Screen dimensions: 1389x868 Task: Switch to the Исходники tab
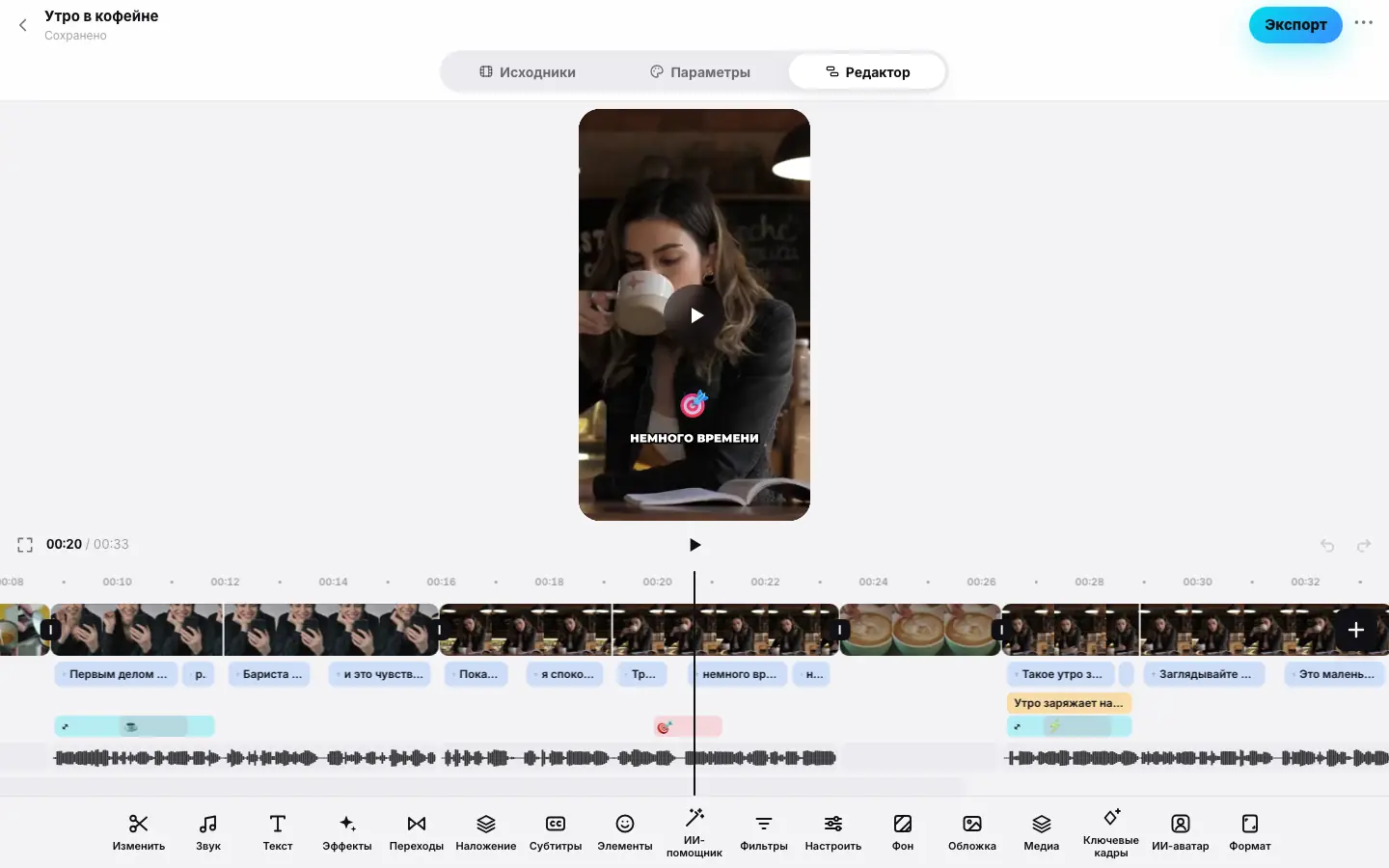tap(528, 72)
